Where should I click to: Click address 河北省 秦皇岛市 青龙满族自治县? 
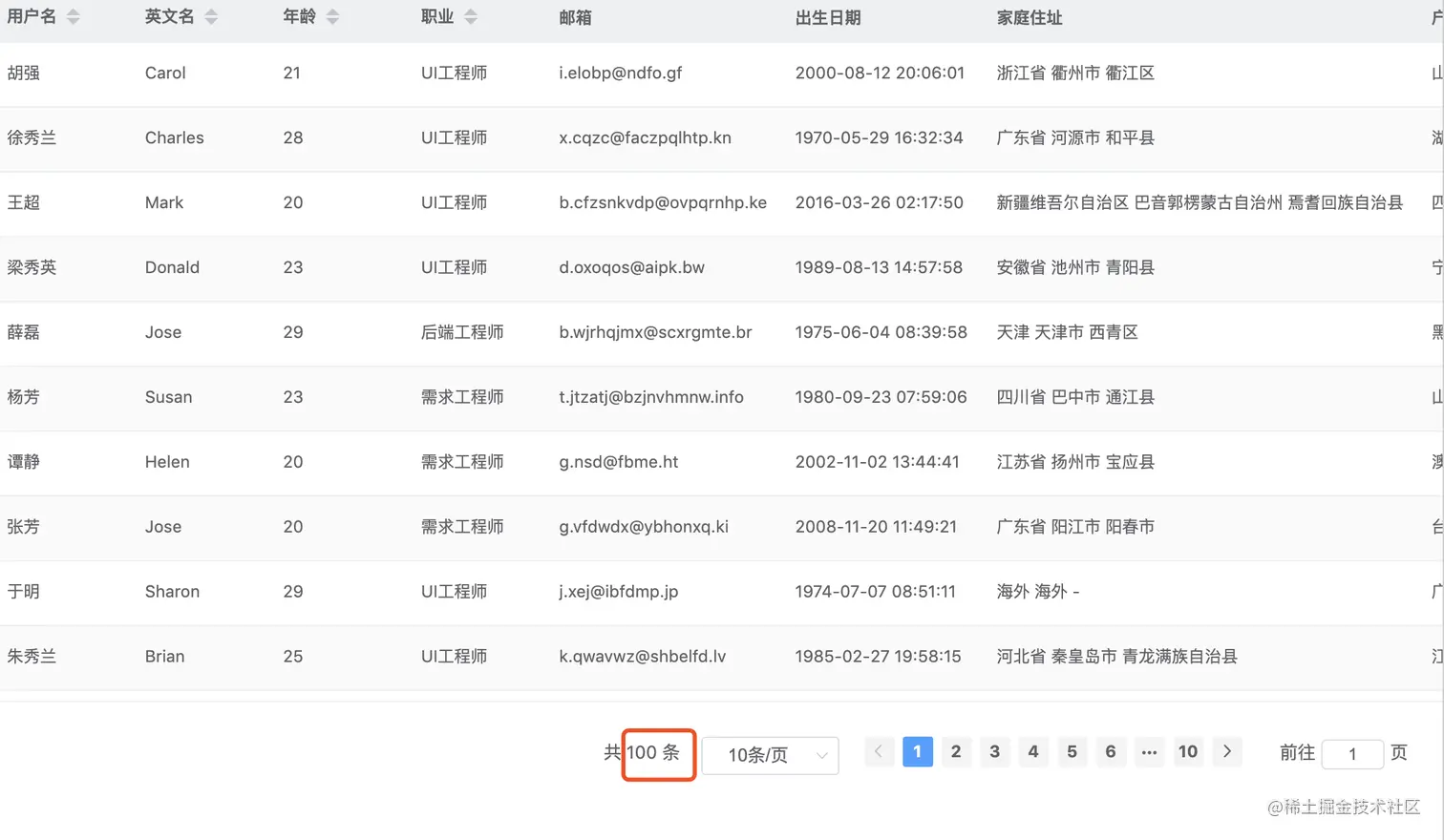[1116, 657]
